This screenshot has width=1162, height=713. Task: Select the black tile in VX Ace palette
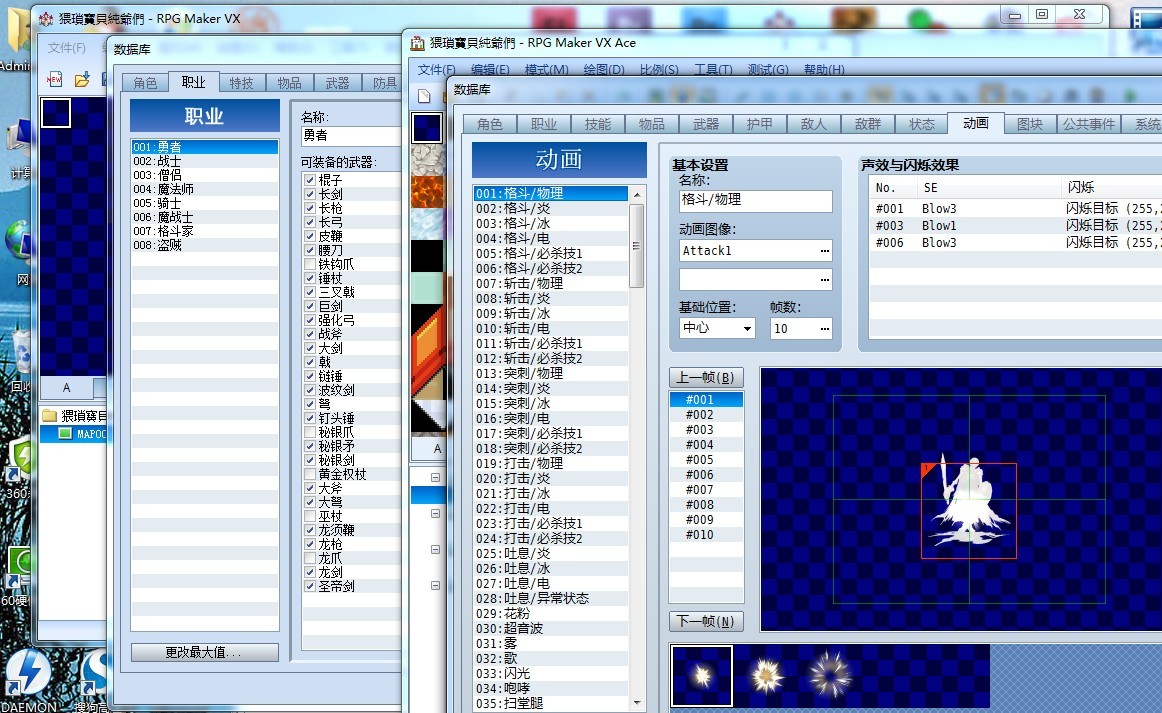click(x=428, y=256)
